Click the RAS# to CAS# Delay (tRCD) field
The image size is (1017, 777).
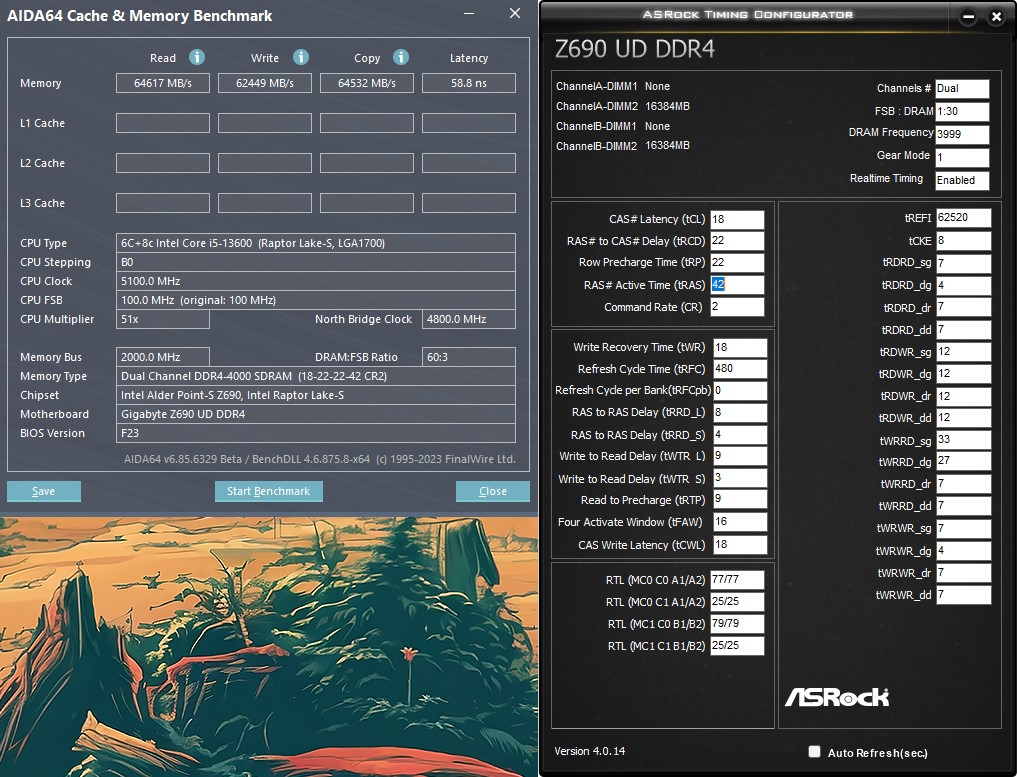coord(737,241)
